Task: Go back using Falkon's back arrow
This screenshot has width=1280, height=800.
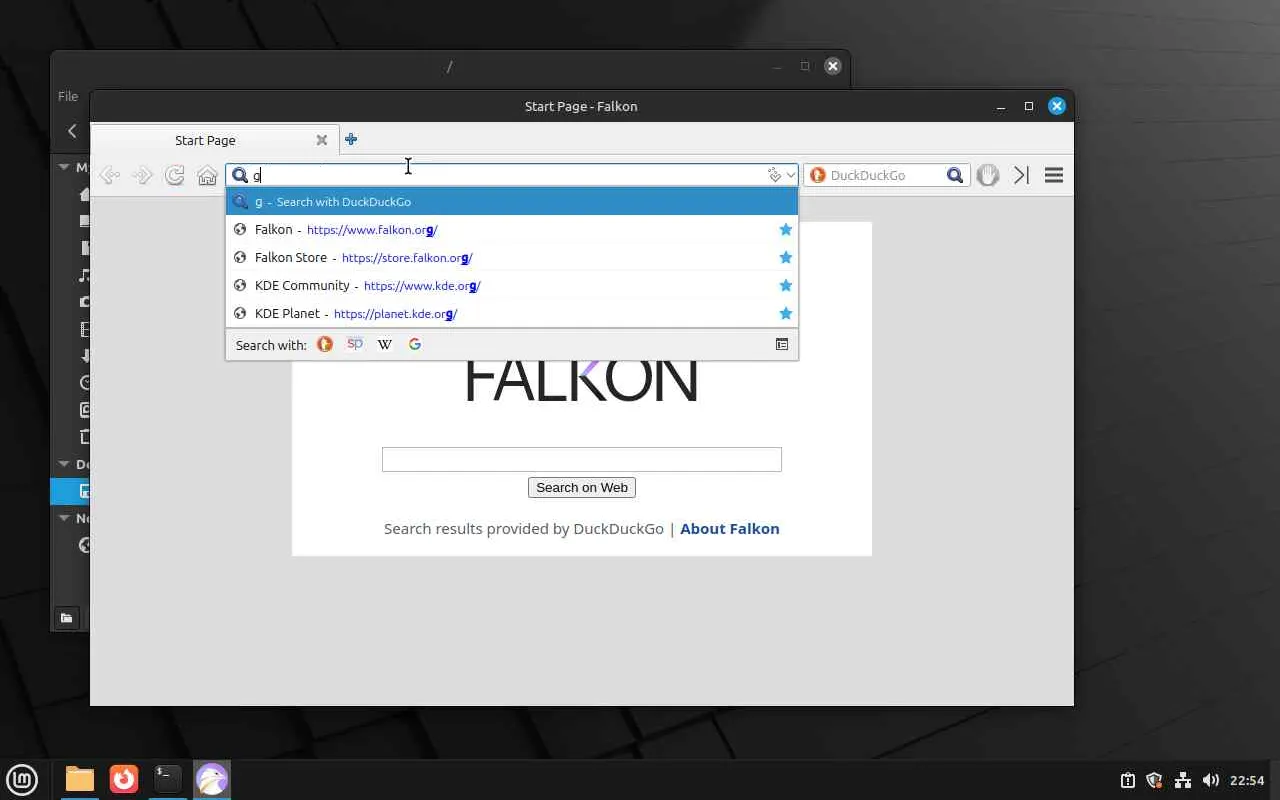Action: click(110, 175)
